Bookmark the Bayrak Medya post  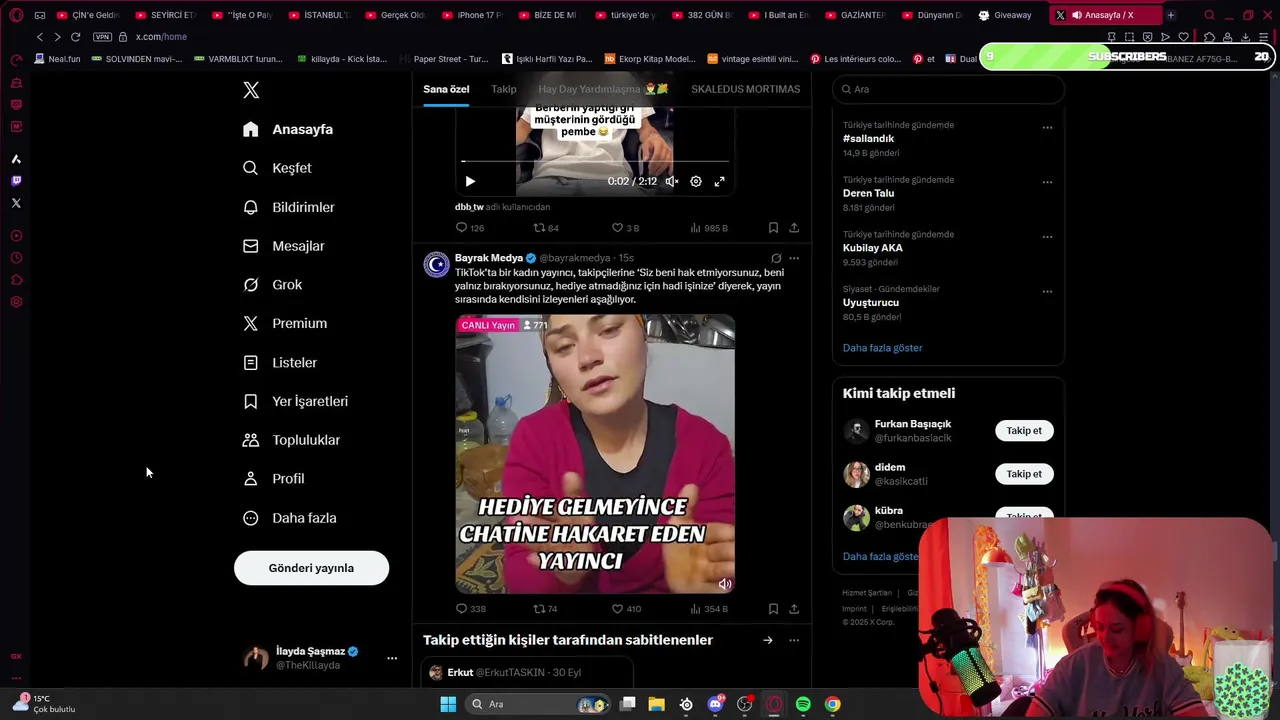773,609
